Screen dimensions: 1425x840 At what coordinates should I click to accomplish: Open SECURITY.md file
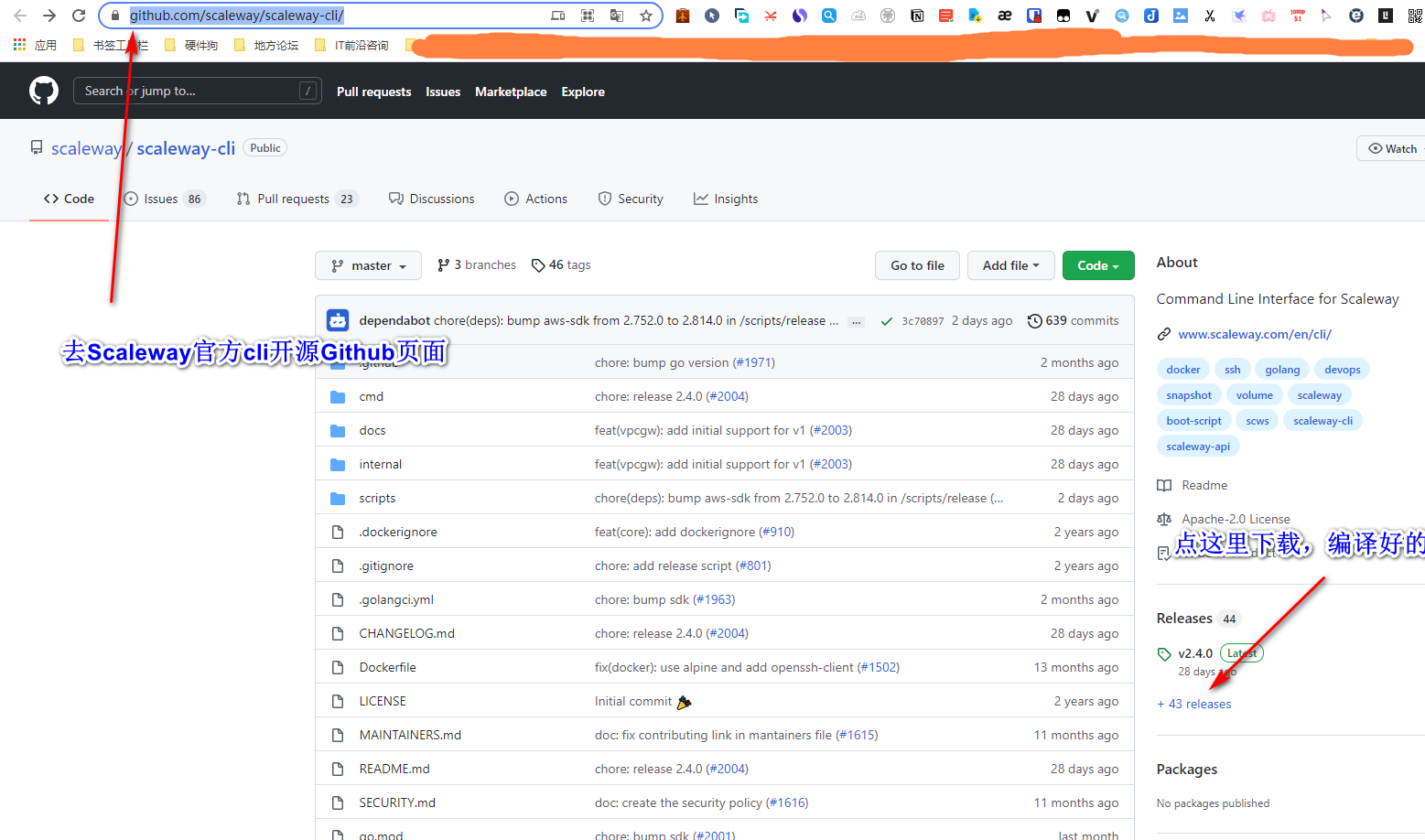(397, 802)
